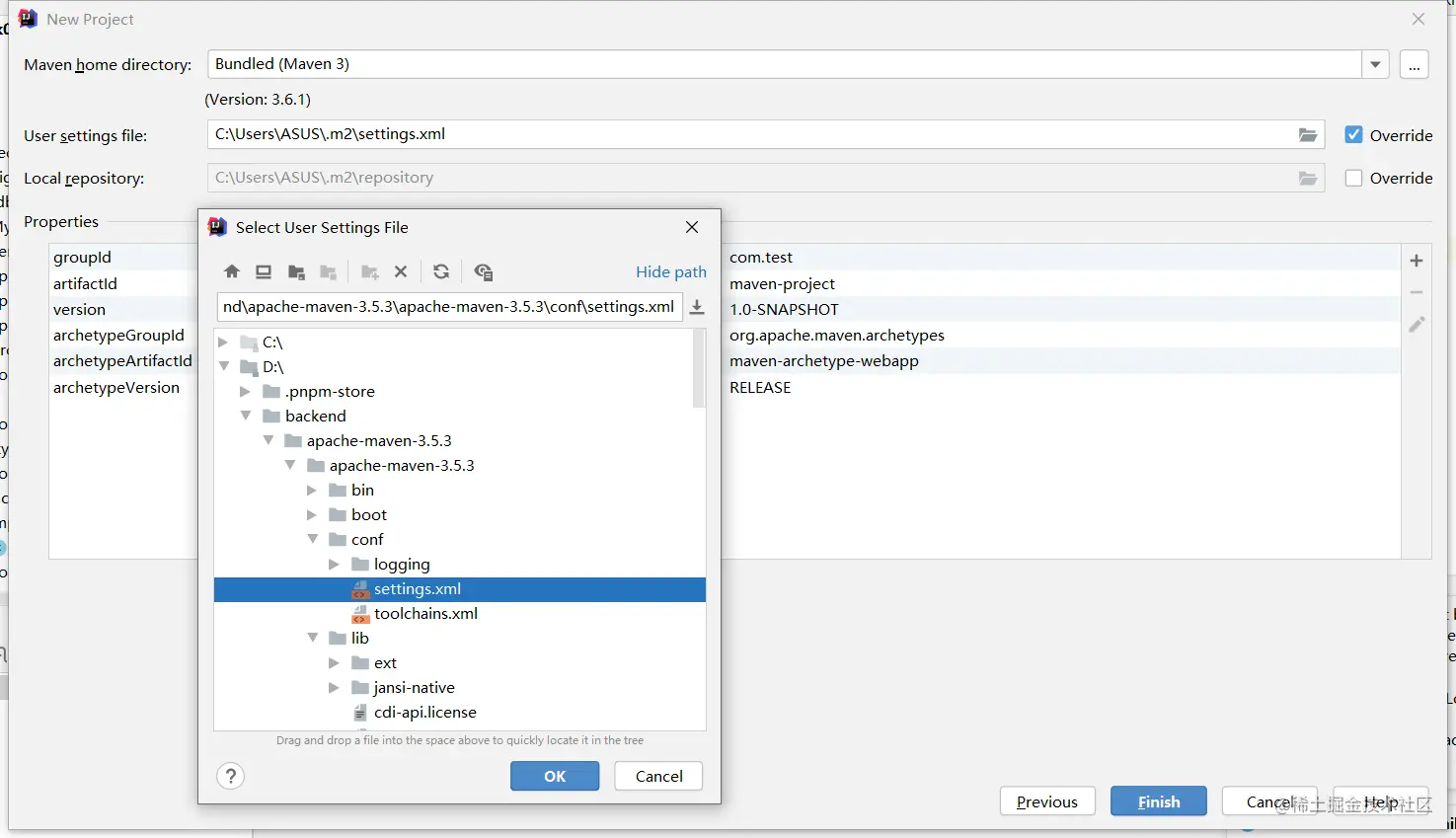The width and height of the screenshot is (1456, 838).
Task: Expand the jansi-native folder
Action: pos(334,688)
